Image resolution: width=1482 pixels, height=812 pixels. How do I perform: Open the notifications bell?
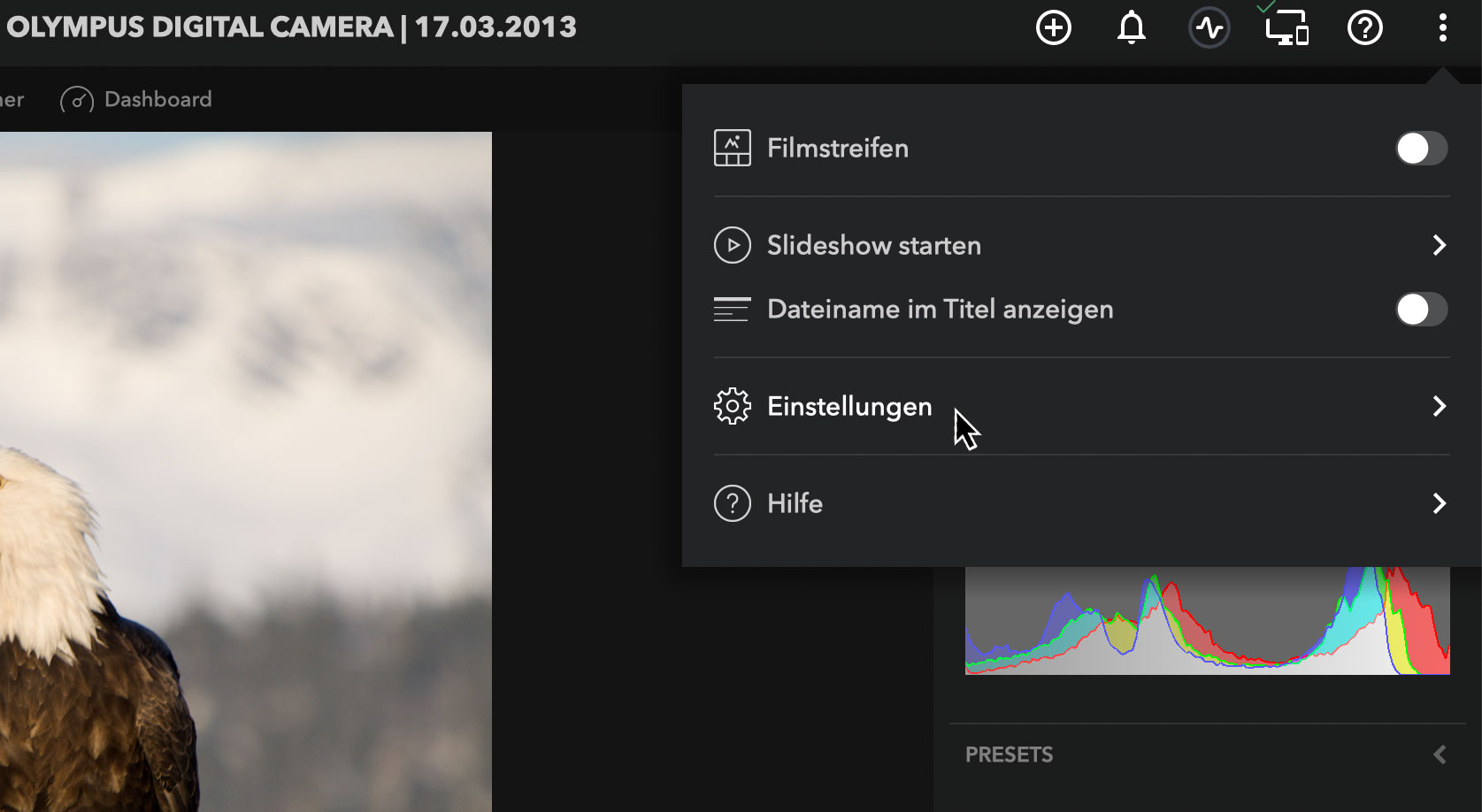[1131, 28]
